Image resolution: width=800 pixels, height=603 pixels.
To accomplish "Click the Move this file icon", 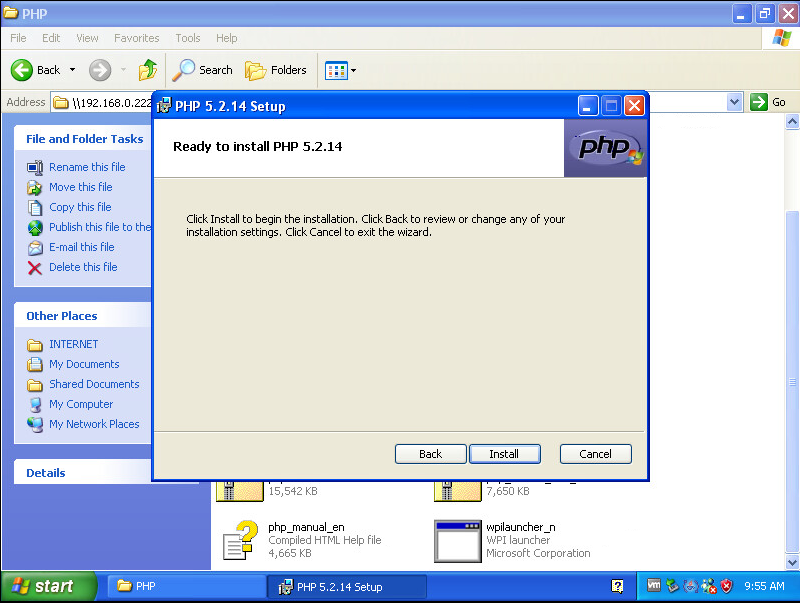I will tap(35, 188).
